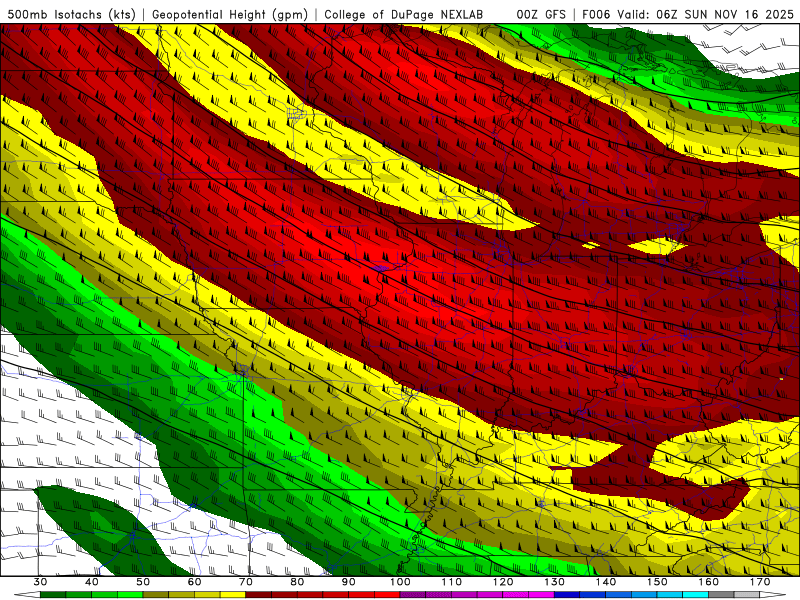Click the 160 value on the color scale

tap(709, 582)
